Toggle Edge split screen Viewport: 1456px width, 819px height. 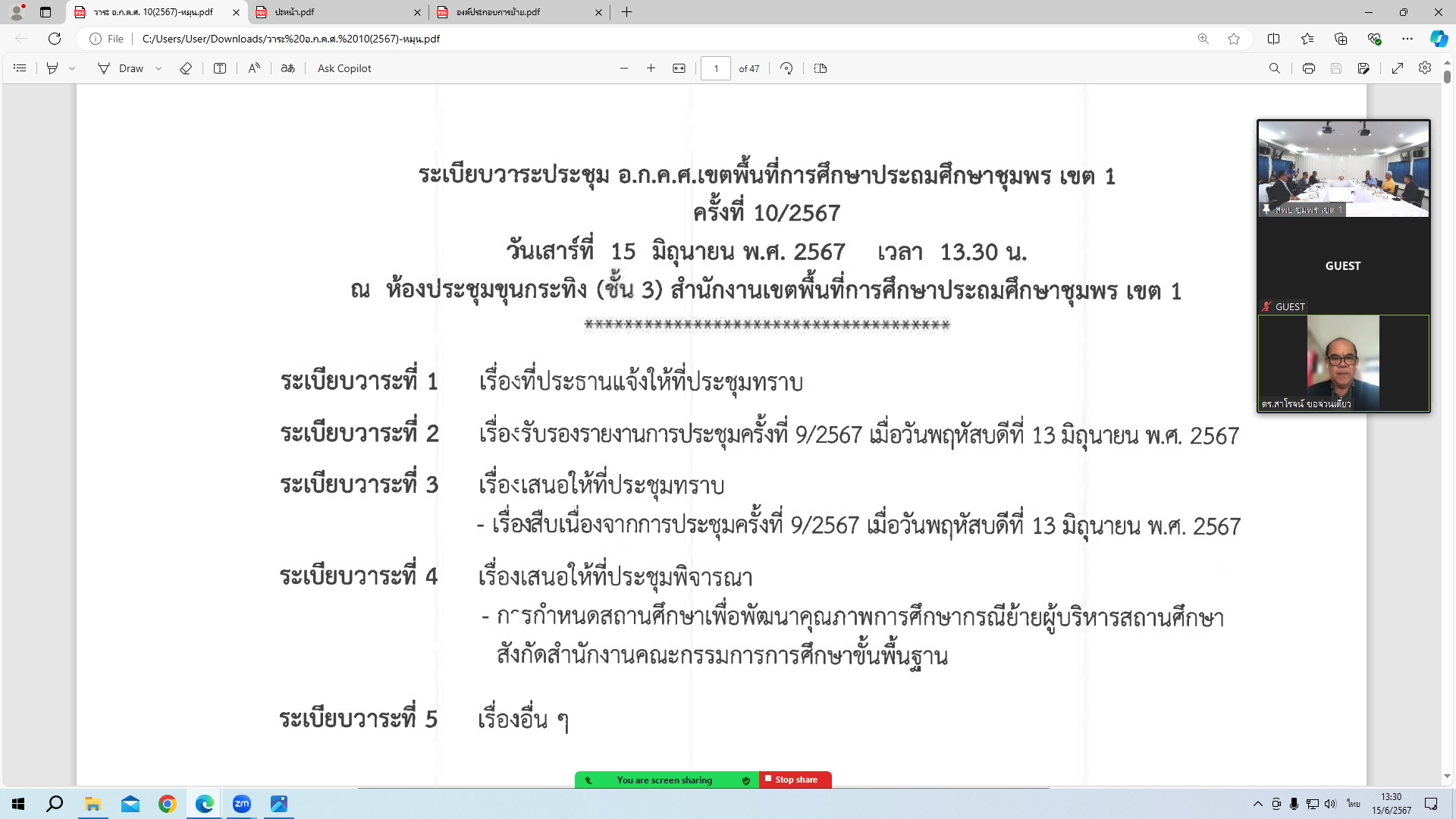tap(1273, 39)
